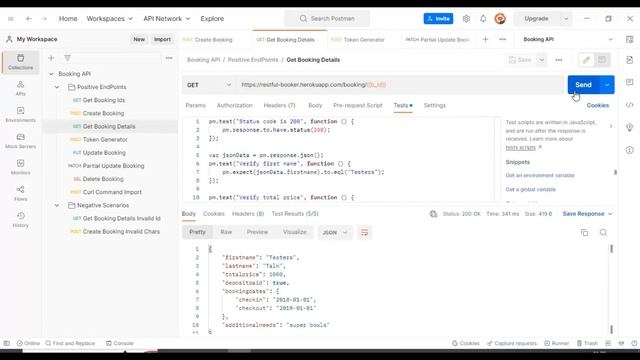The image size is (640, 360).
Task: Open the HTTP method GET dropdown
Action: tap(209, 85)
